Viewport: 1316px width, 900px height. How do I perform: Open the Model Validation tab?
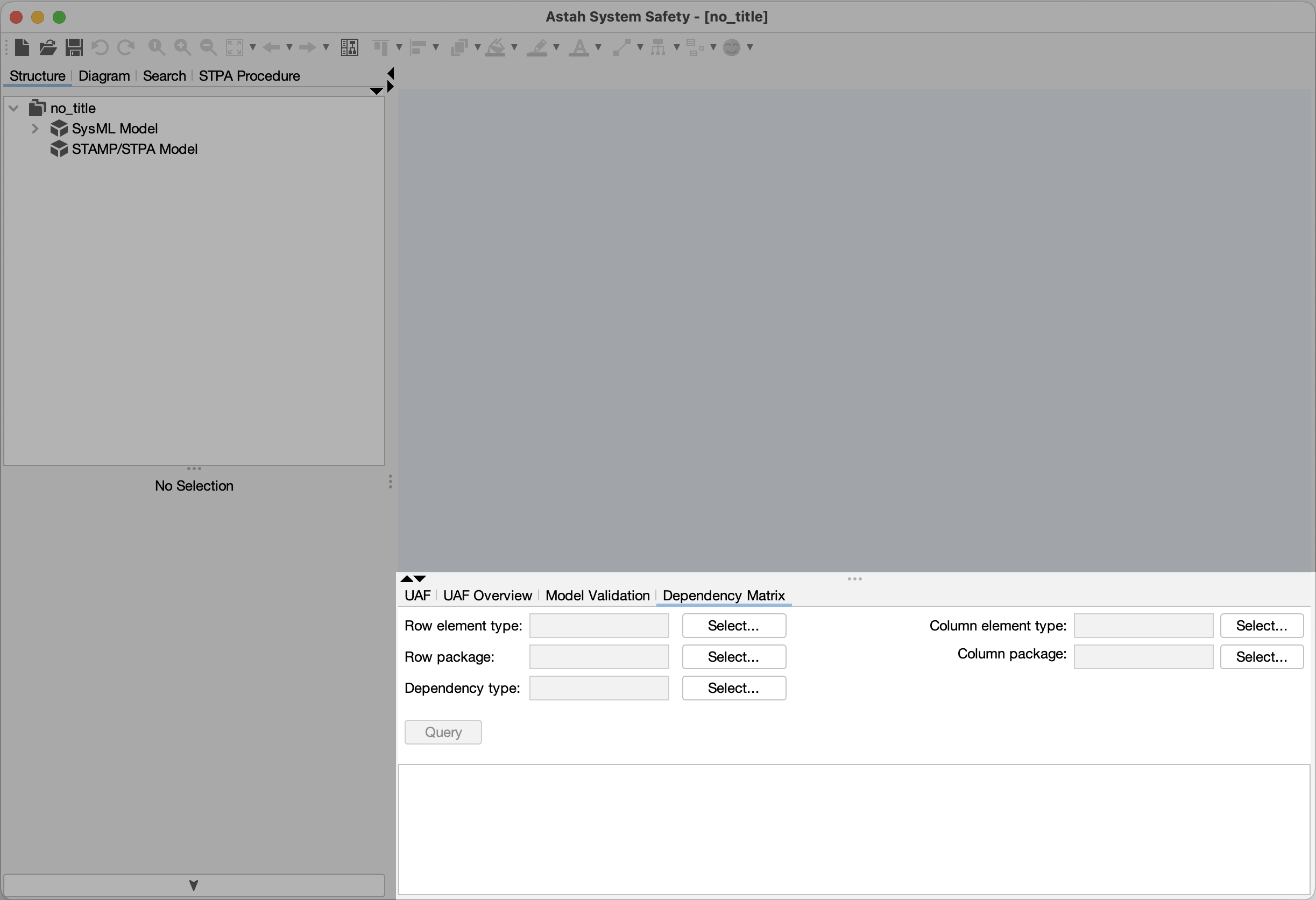coord(597,595)
